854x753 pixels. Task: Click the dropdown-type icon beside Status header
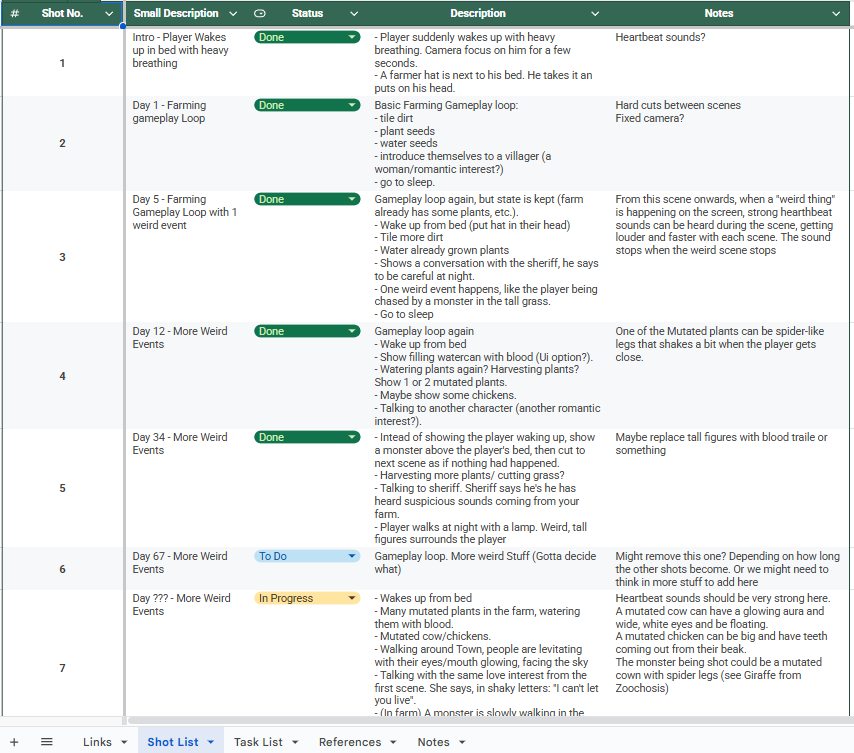[x=261, y=14]
